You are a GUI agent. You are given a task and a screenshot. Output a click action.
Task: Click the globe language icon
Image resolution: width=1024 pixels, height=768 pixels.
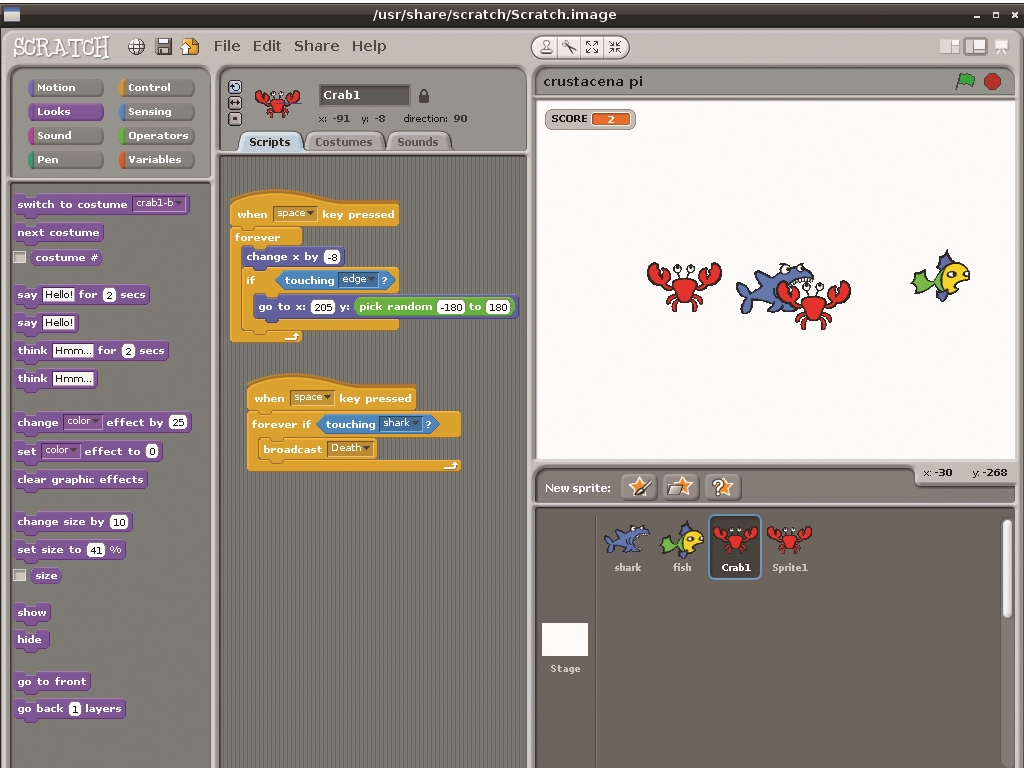tap(136, 46)
